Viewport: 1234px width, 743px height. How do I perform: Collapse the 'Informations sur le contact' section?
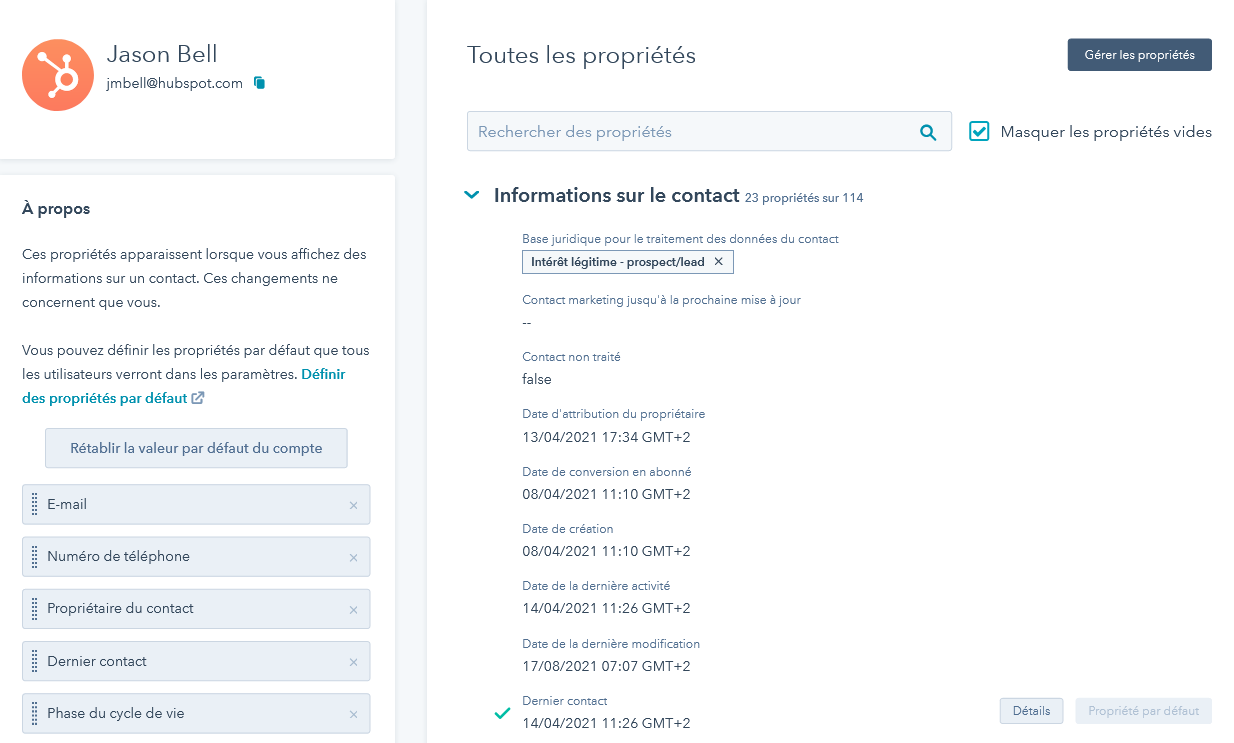point(471,195)
